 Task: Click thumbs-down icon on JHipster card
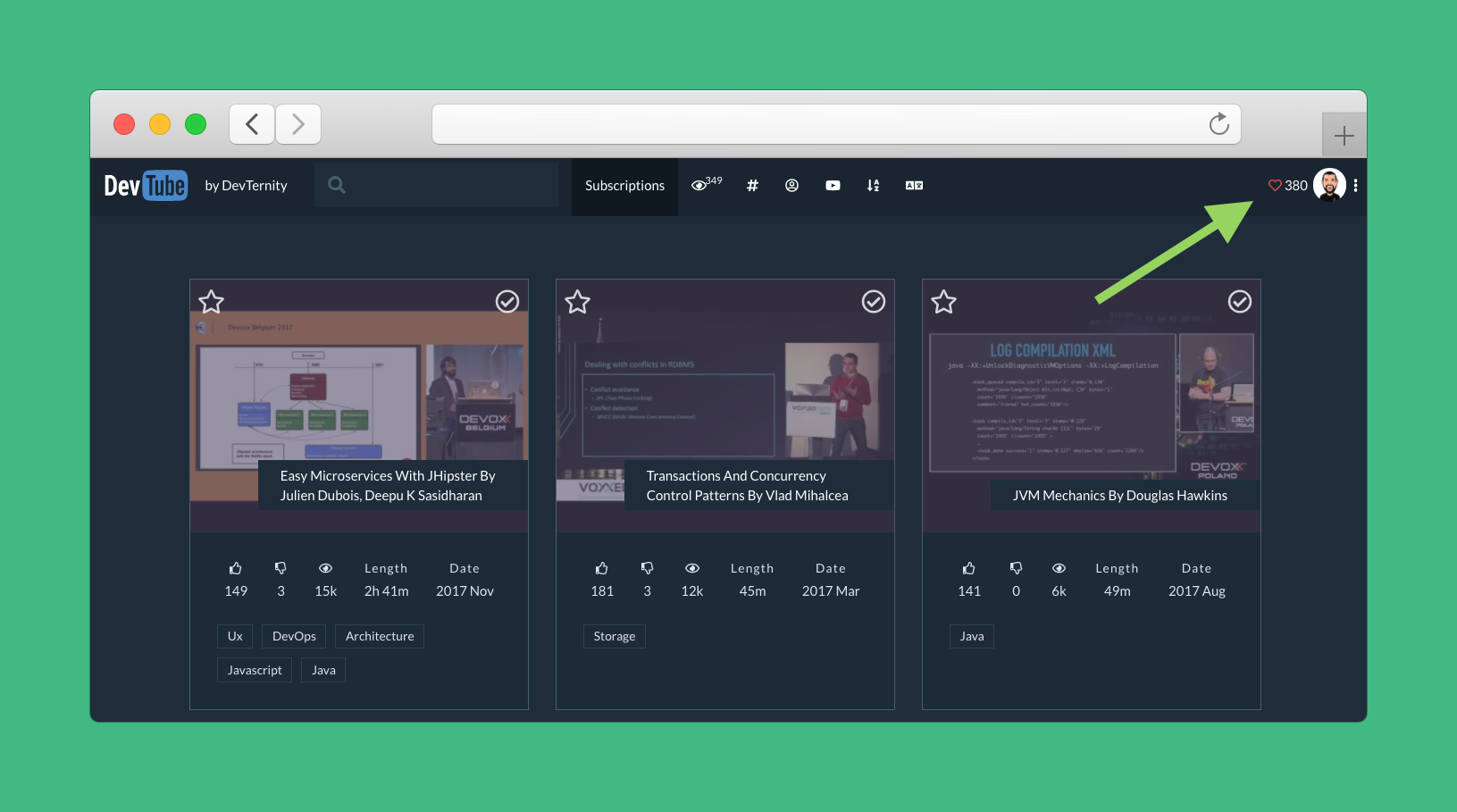click(x=281, y=568)
